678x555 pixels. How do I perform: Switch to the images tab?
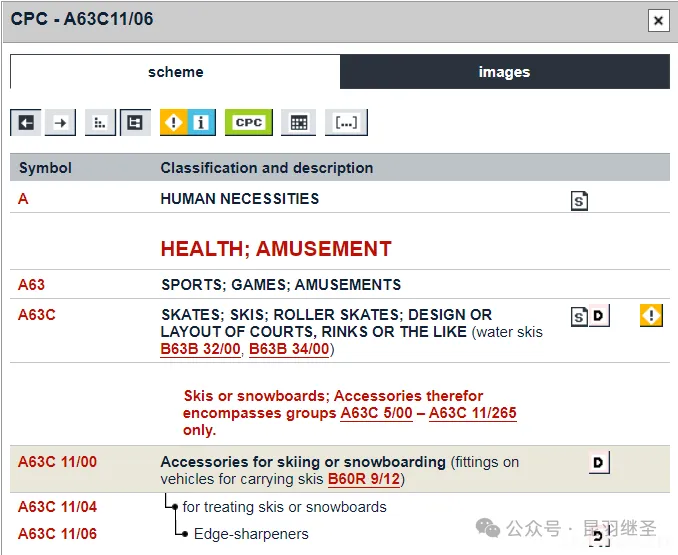point(504,72)
